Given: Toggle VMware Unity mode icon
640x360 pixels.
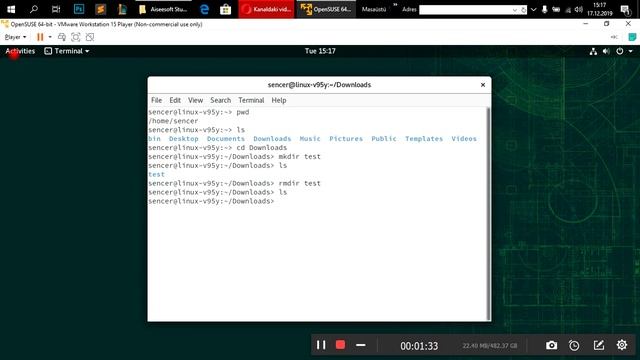Looking at the screenshot, I should click(x=90, y=37).
